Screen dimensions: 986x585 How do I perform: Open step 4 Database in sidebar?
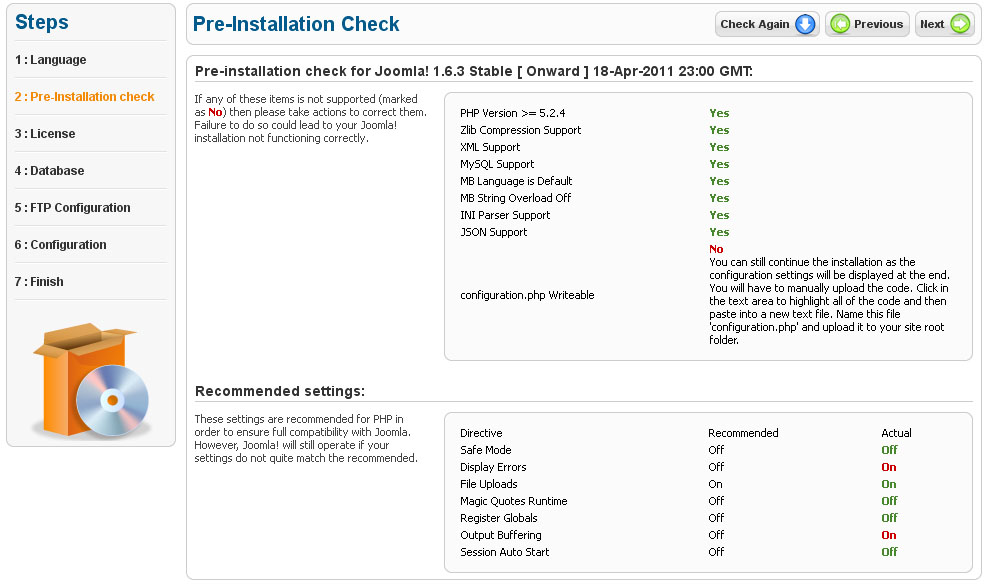(49, 171)
